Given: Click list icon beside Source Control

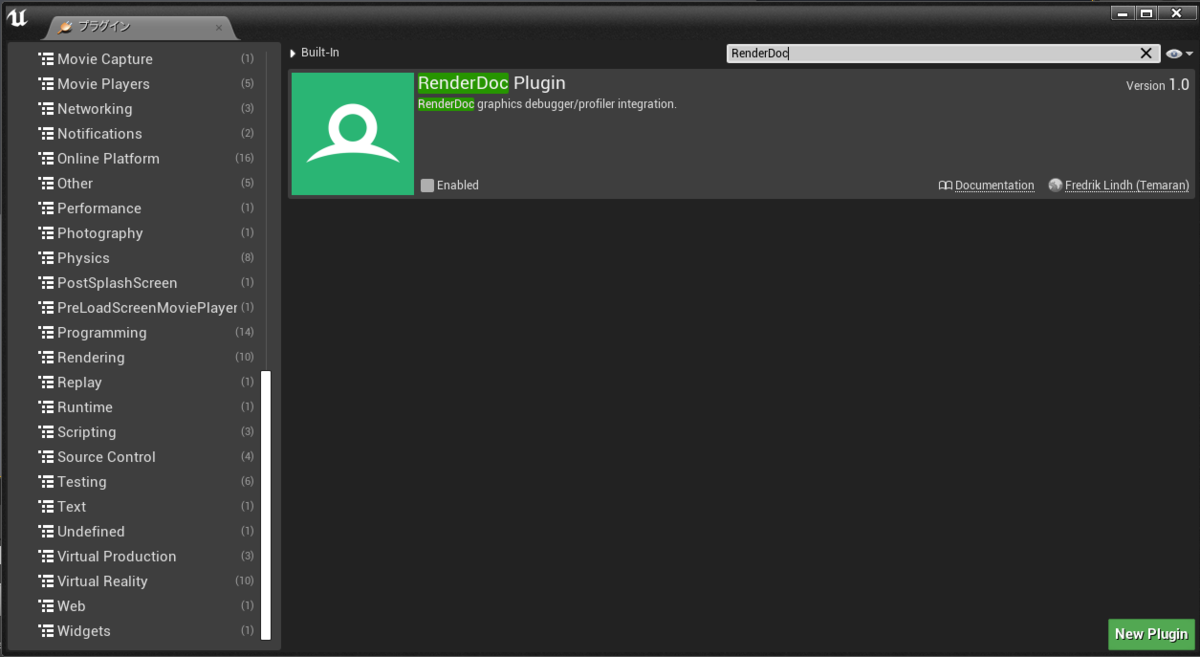Looking at the screenshot, I should pyautogui.click(x=46, y=457).
